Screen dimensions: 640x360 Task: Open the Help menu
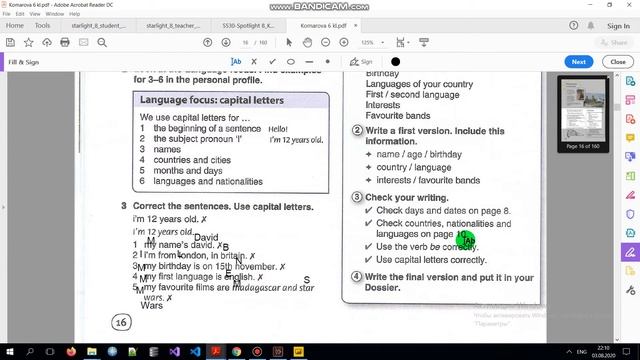tap(74, 14)
